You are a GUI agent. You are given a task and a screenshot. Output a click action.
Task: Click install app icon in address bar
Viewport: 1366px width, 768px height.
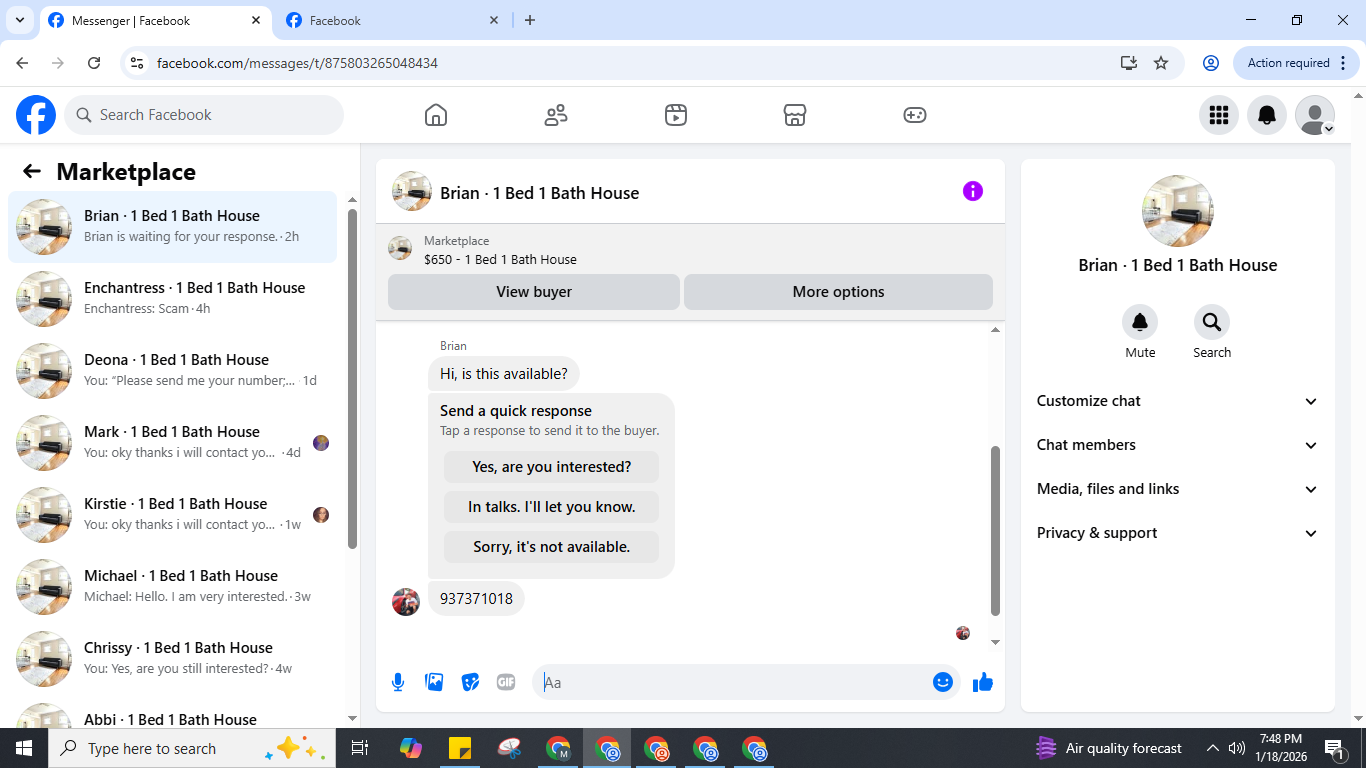tap(1129, 63)
